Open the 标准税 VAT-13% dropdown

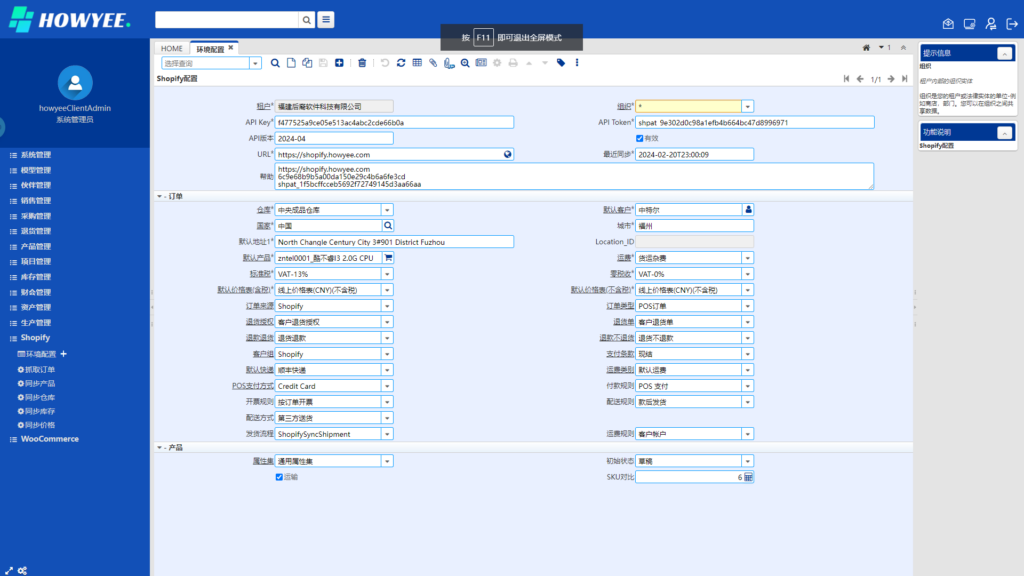click(387, 274)
